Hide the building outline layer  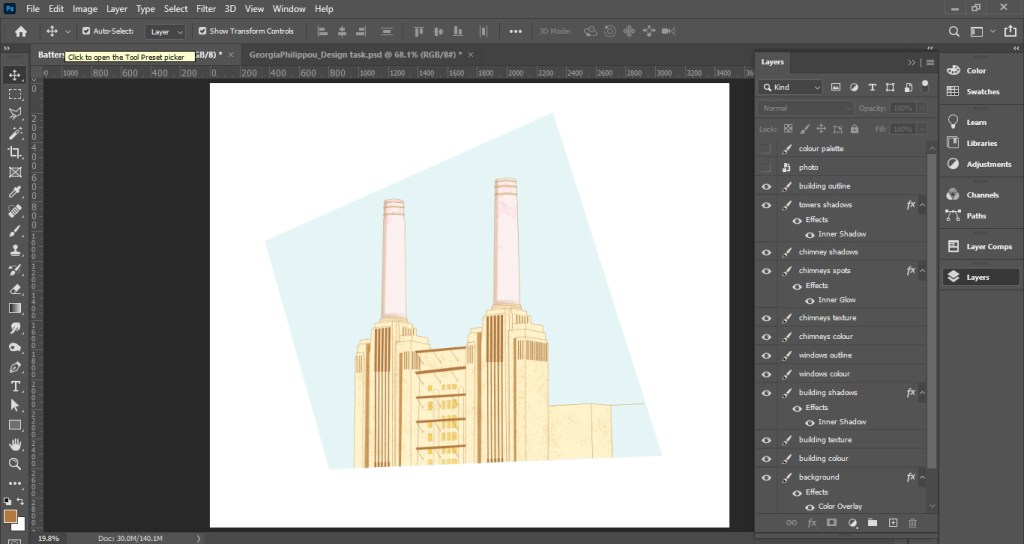pyautogui.click(x=766, y=186)
